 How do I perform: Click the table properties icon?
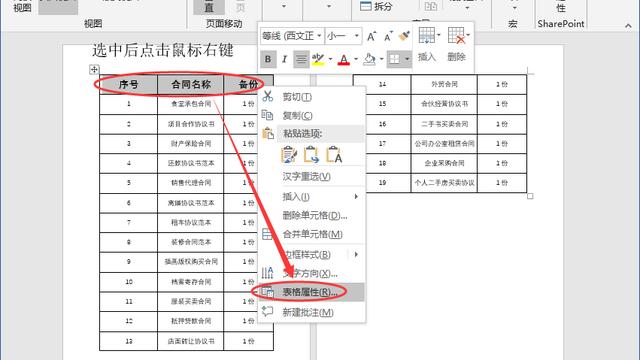268,292
